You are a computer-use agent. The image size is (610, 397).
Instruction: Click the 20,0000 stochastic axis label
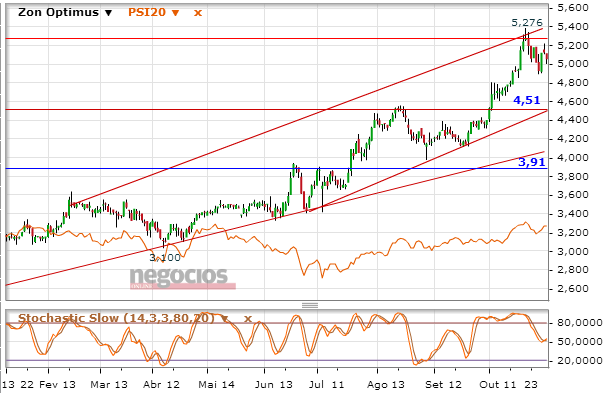click(580, 360)
